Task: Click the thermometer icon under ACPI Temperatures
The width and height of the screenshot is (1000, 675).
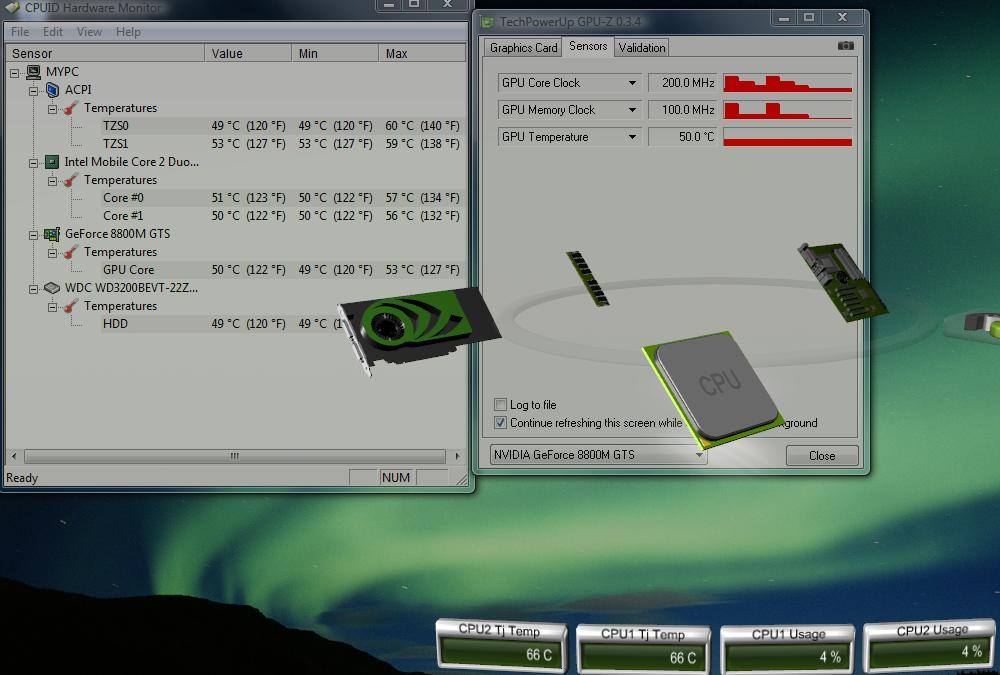Action: pos(71,108)
